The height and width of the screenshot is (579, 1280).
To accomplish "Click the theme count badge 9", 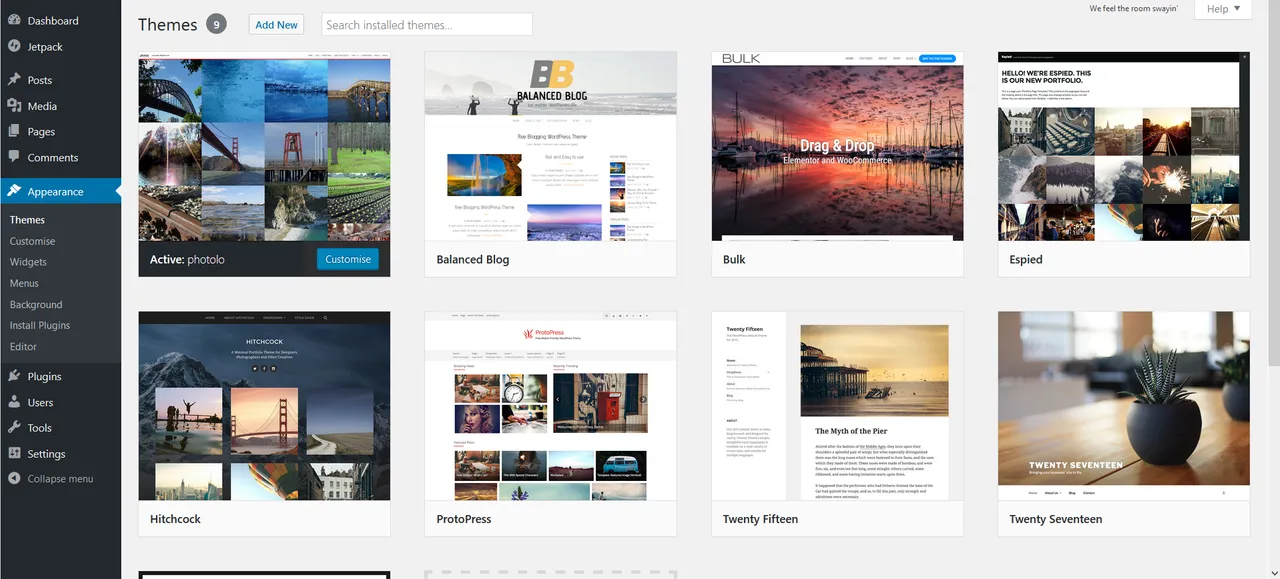I will [216, 25].
